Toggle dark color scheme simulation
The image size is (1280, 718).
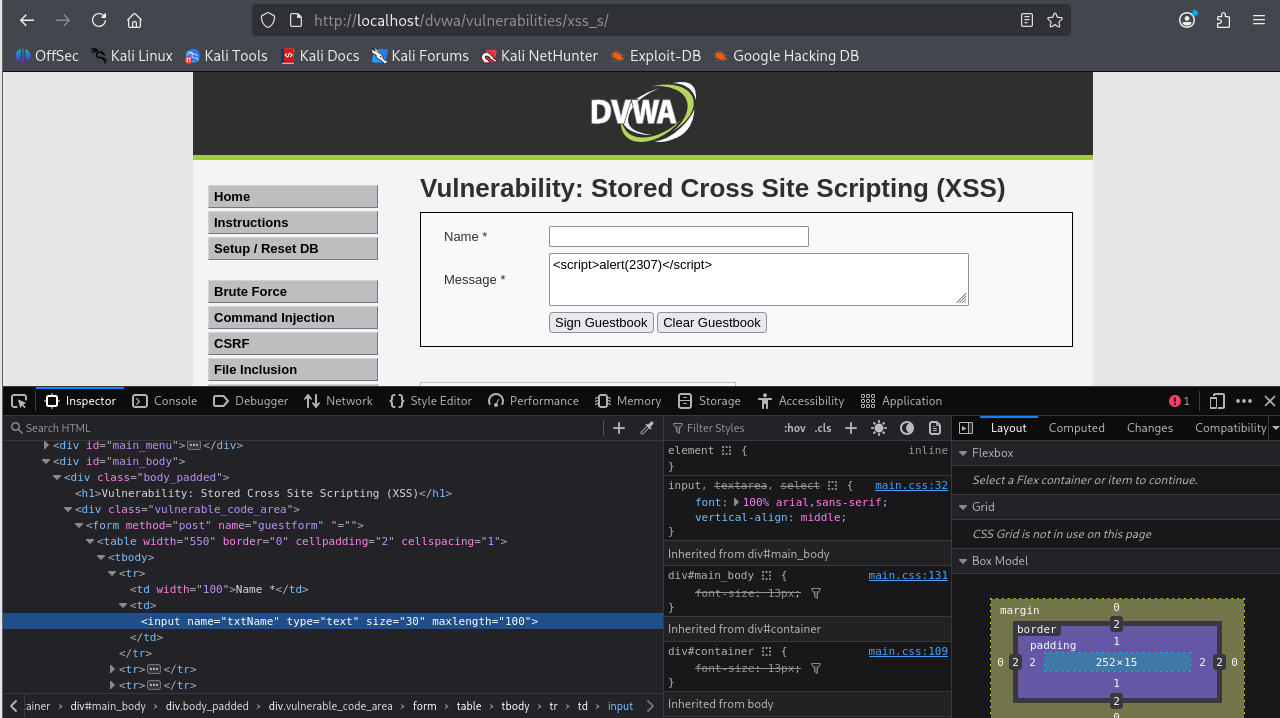[x=907, y=428]
